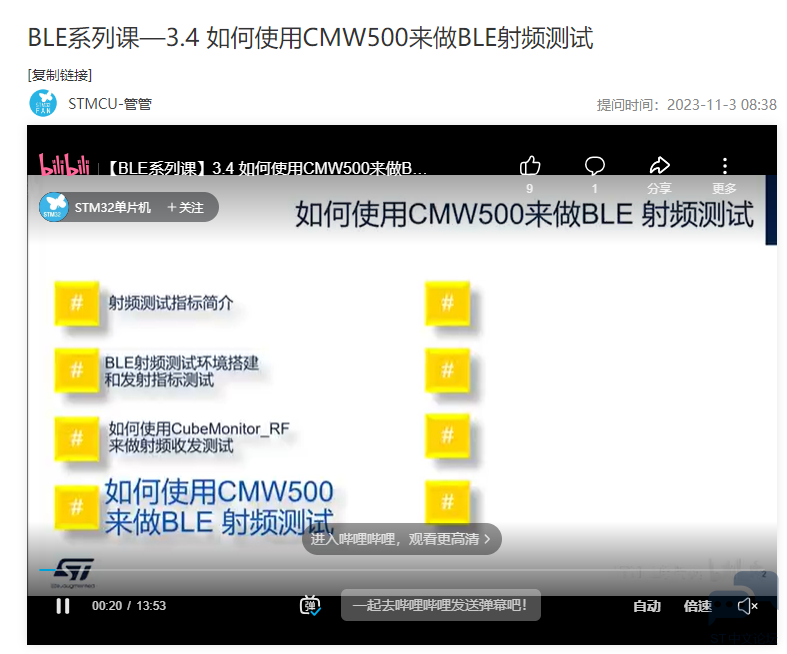The width and height of the screenshot is (787, 654).
Task: Click the [复制链接] copy link text
Action: pyautogui.click(x=60, y=75)
